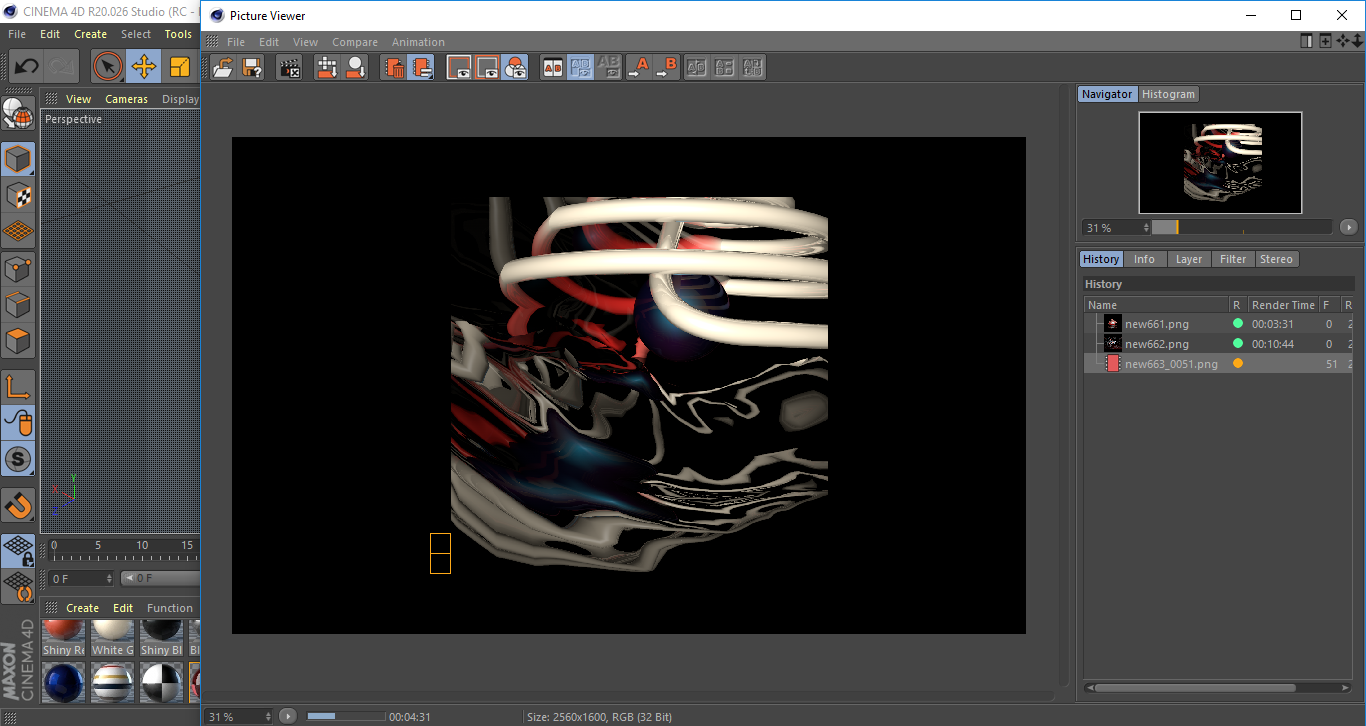Open Picture Viewer View menu
Viewport: 1366px width, 726px height.
(305, 42)
